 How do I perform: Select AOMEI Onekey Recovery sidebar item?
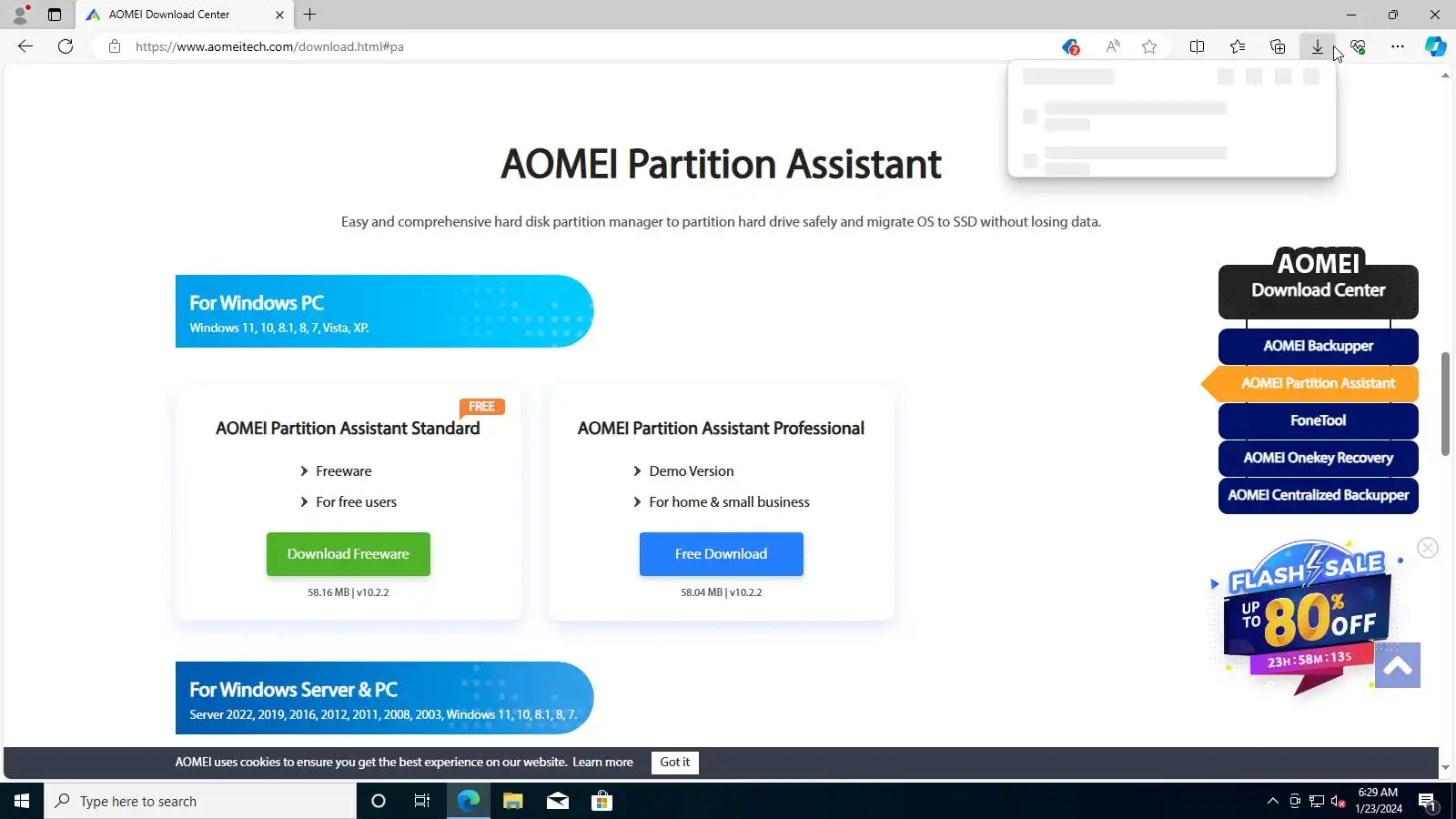1318,458
